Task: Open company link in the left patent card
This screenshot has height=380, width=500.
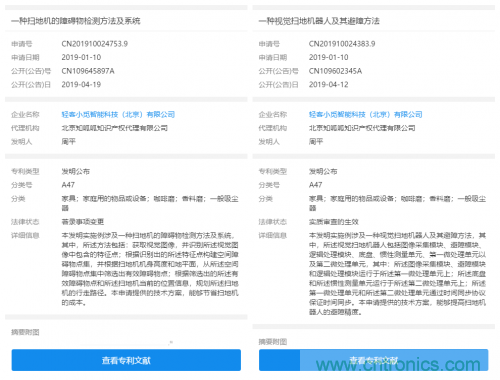Action: [x=118, y=115]
